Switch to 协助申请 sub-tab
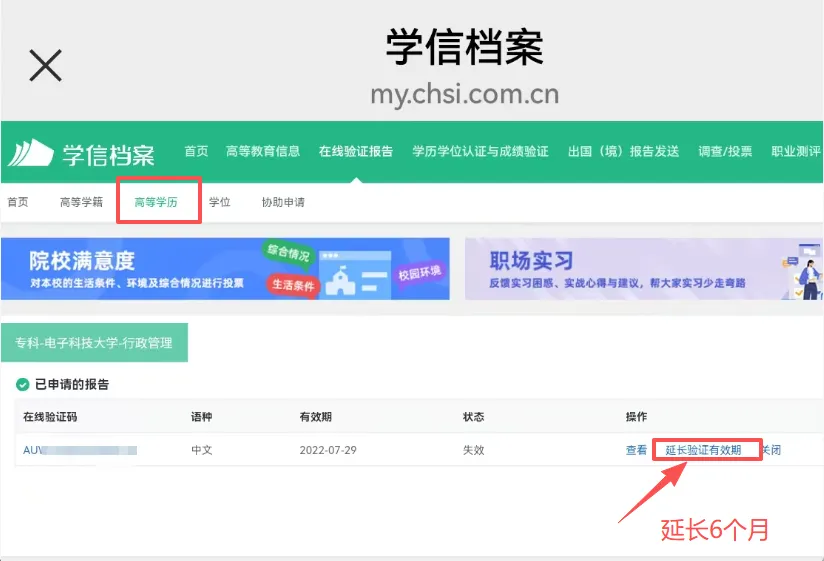The height and width of the screenshot is (561, 824). tap(283, 202)
